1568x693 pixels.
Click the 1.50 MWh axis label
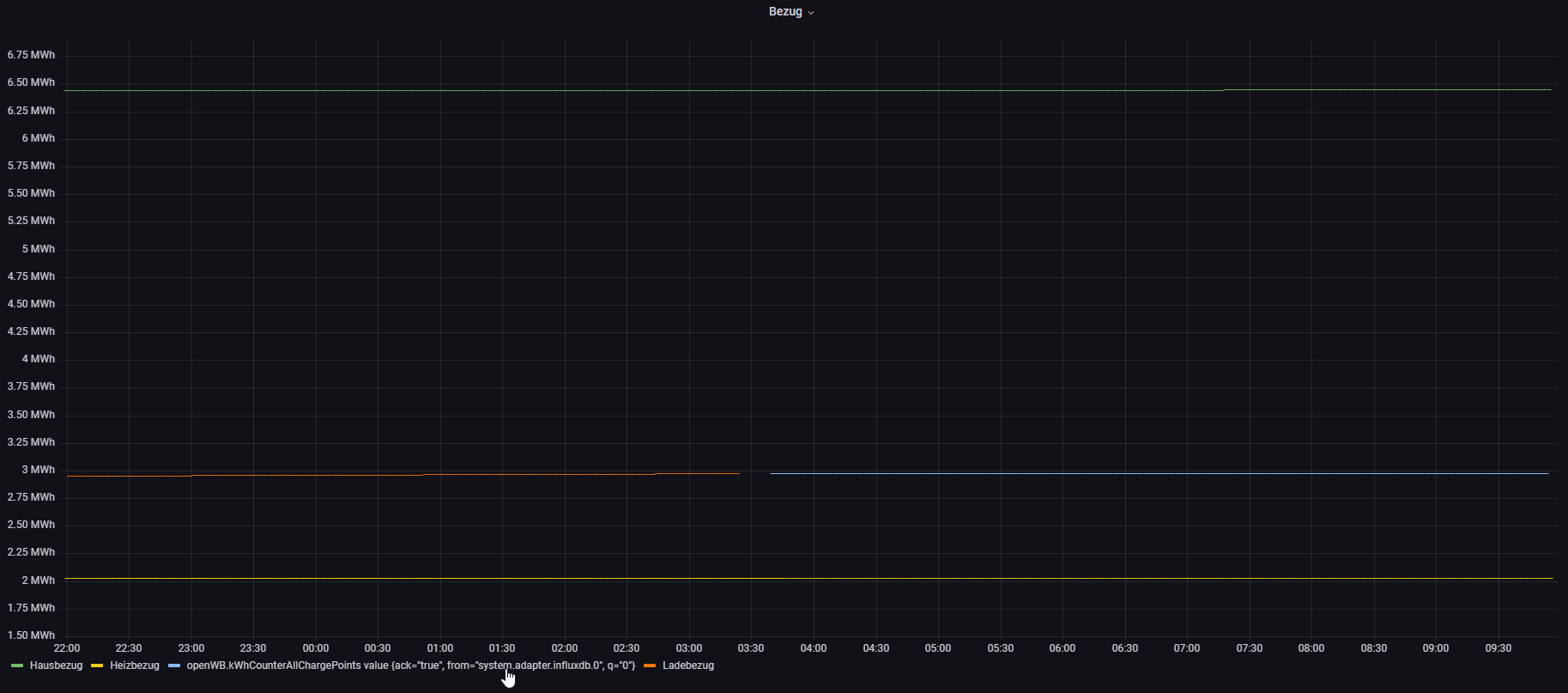pyautogui.click(x=31, y=635)
